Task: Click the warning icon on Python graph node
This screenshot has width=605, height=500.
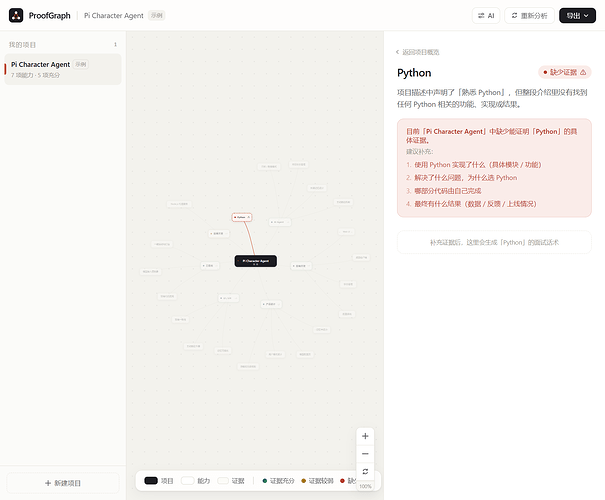Action: point(248,217)
